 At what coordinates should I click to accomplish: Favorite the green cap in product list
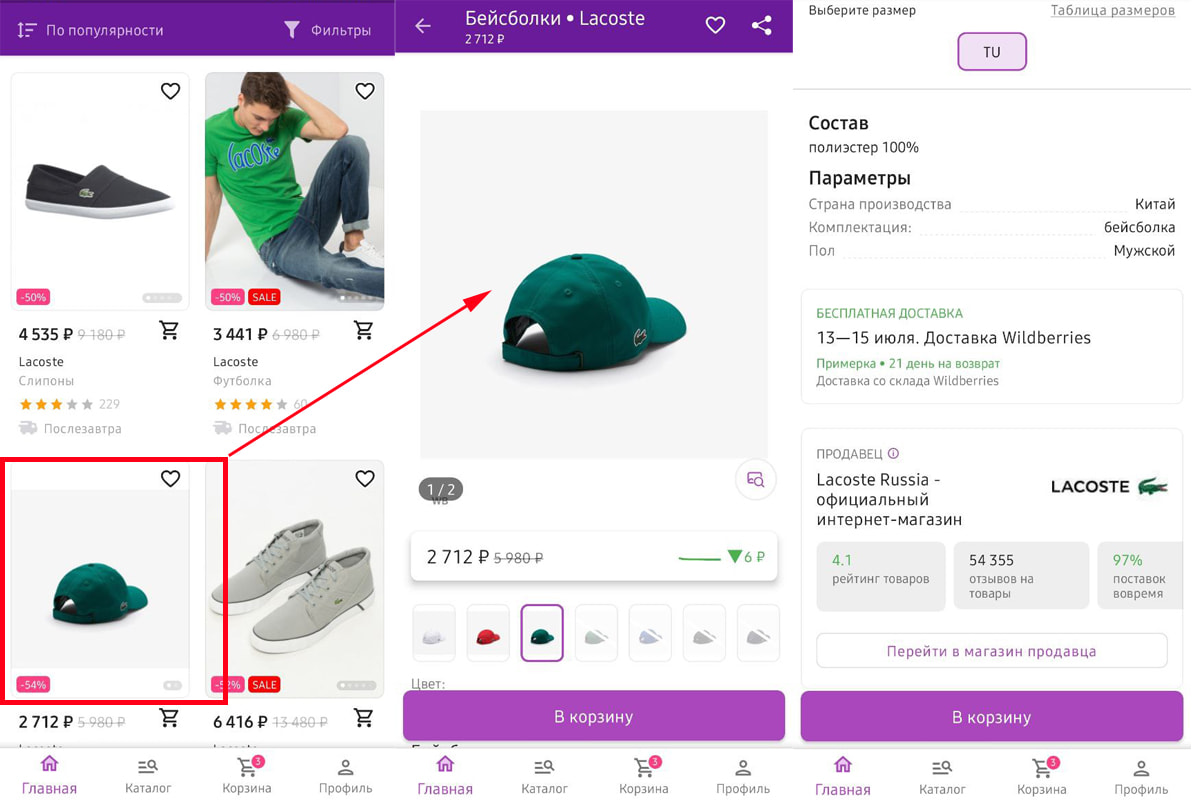(x=170, y=479)
